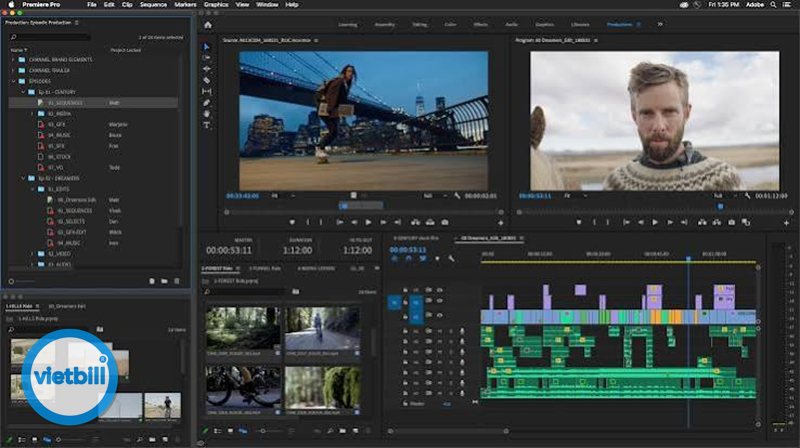Open workspace overflow chevron menu
The width and height of the screenshot is (800, 448).
click(660, 24)
